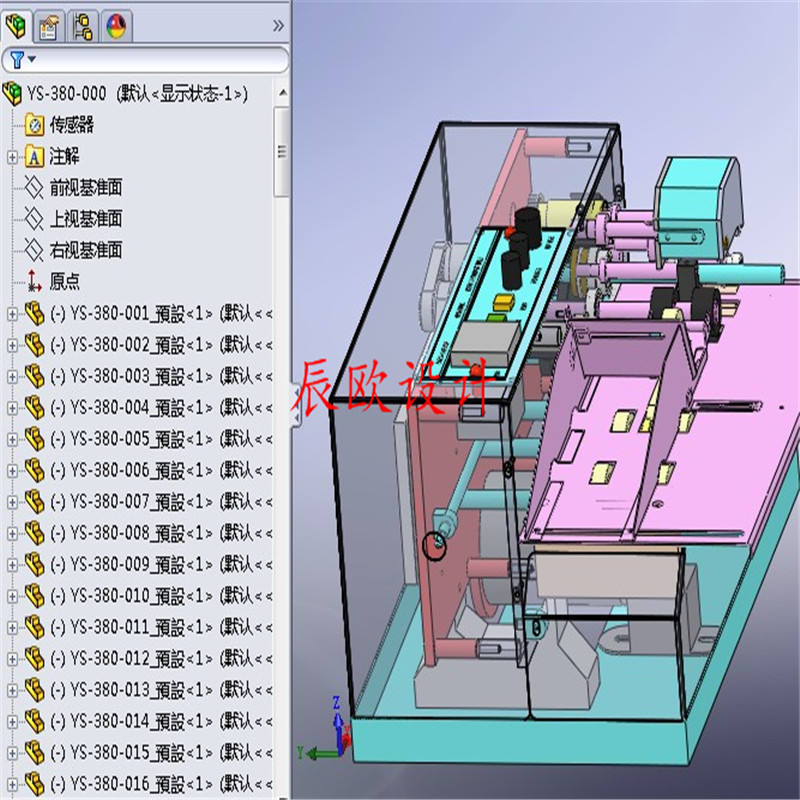Select the YS-380-015 part icon

pos(34,753)
